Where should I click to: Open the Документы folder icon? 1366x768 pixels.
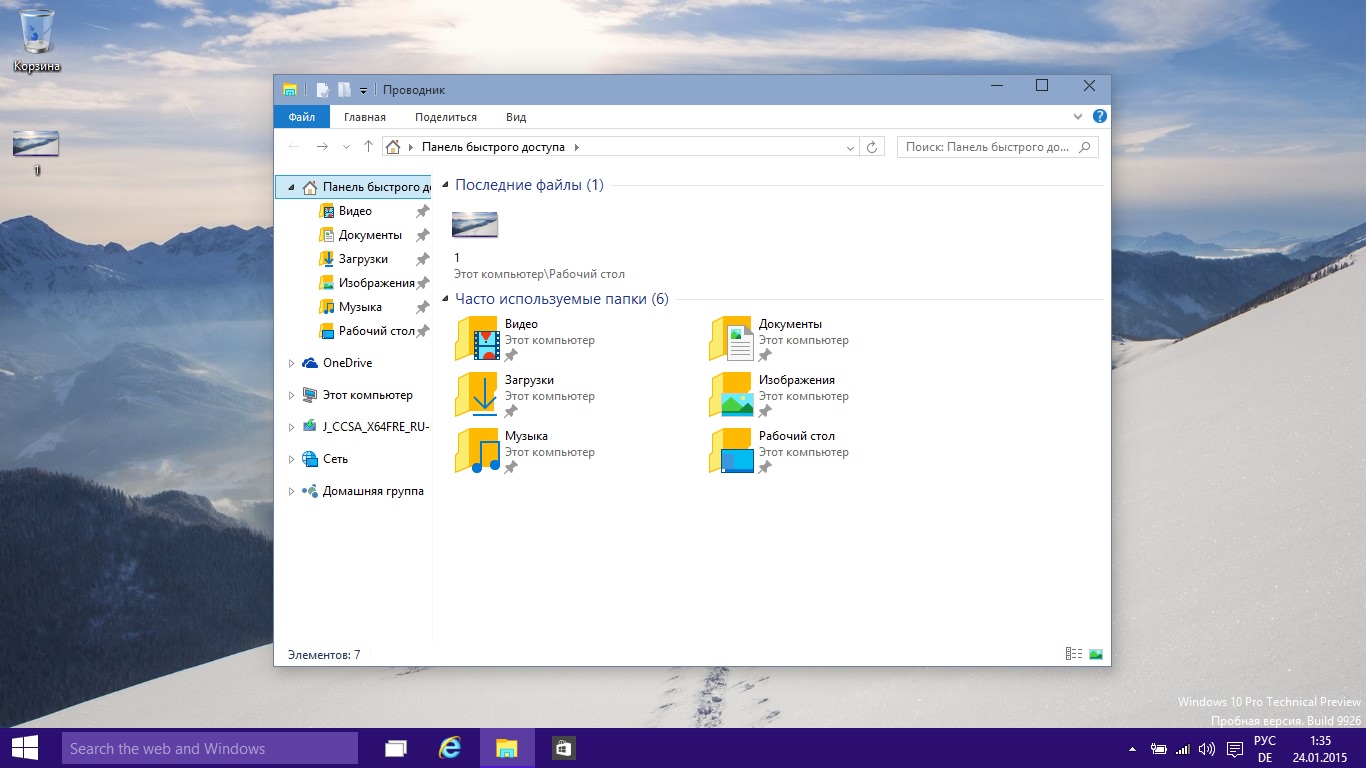pos(731,338)
